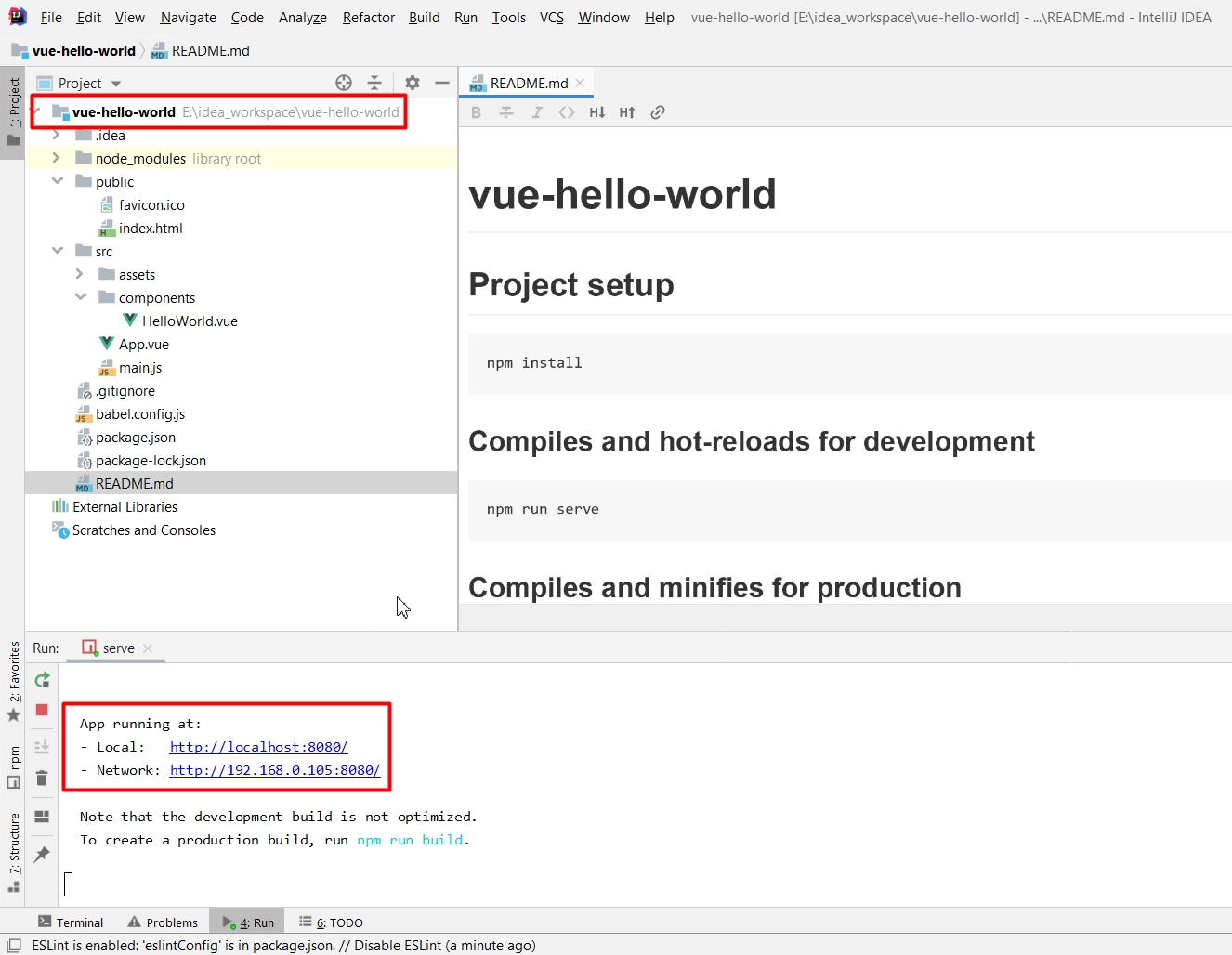Expand the assets folder
This screenshot has width=1232, height=955.
pyautogui.click(x=80, y=275)
